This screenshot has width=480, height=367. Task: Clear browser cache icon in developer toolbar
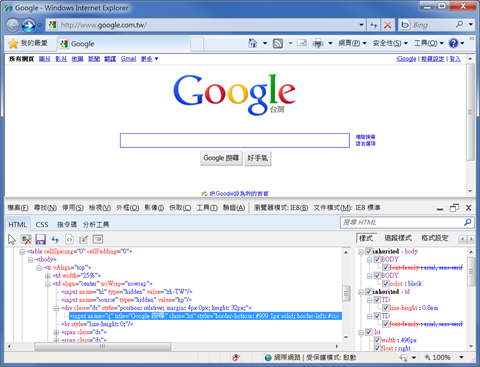[26, 239]
